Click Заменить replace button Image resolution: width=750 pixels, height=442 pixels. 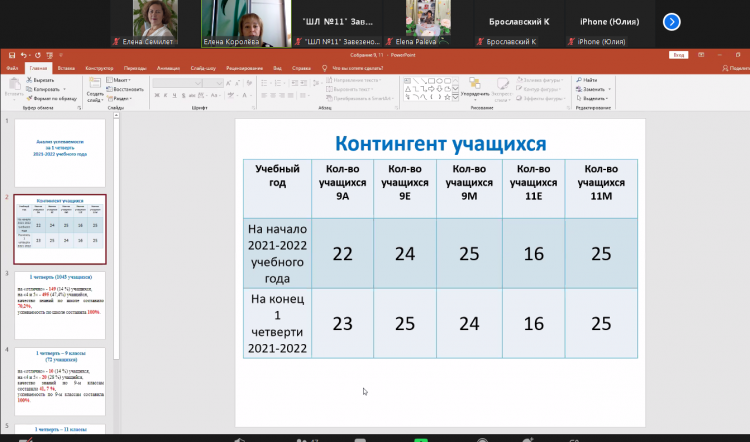tap(591, 89)
